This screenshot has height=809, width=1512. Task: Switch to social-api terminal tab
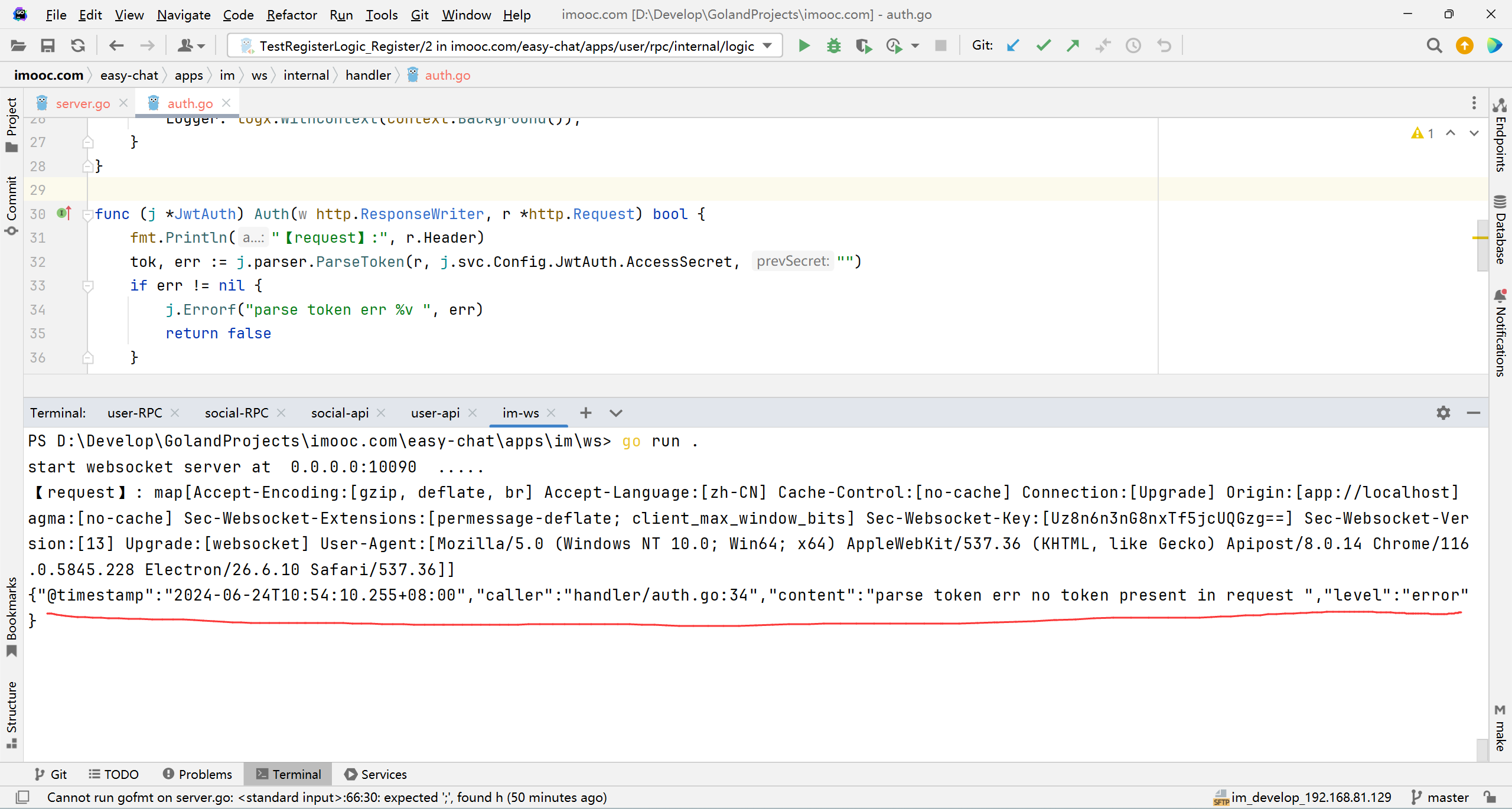[340, 413]
